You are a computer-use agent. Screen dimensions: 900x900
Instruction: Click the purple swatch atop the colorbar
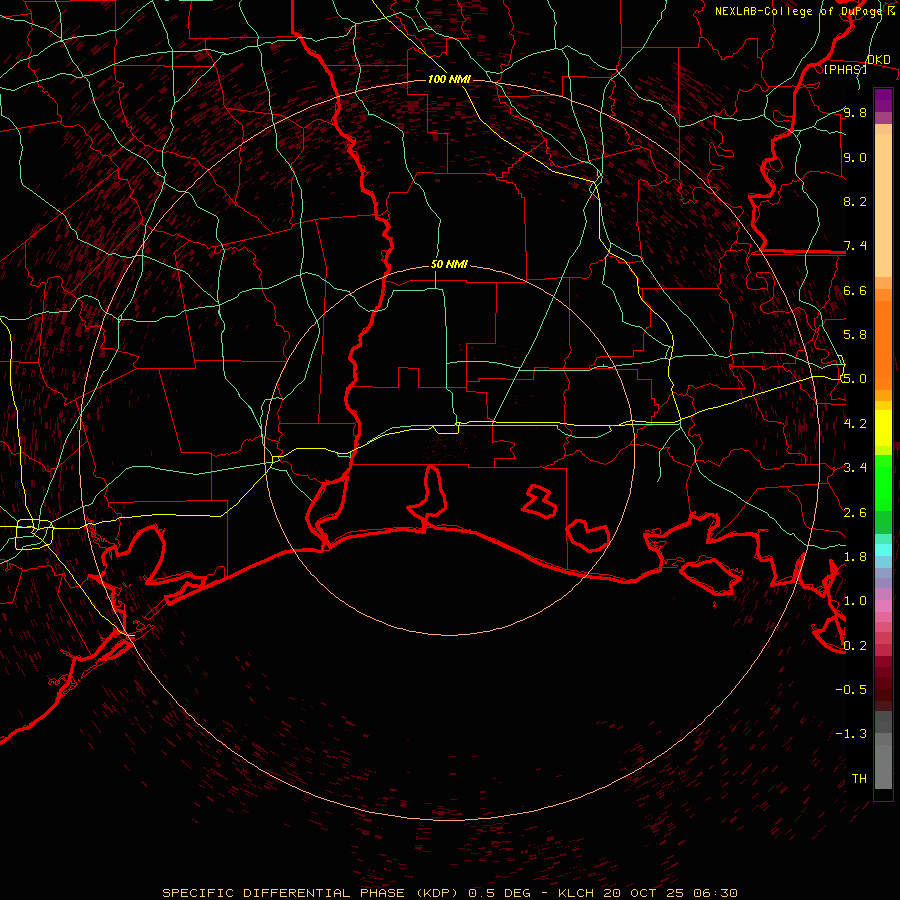click(x=883, y=100)
